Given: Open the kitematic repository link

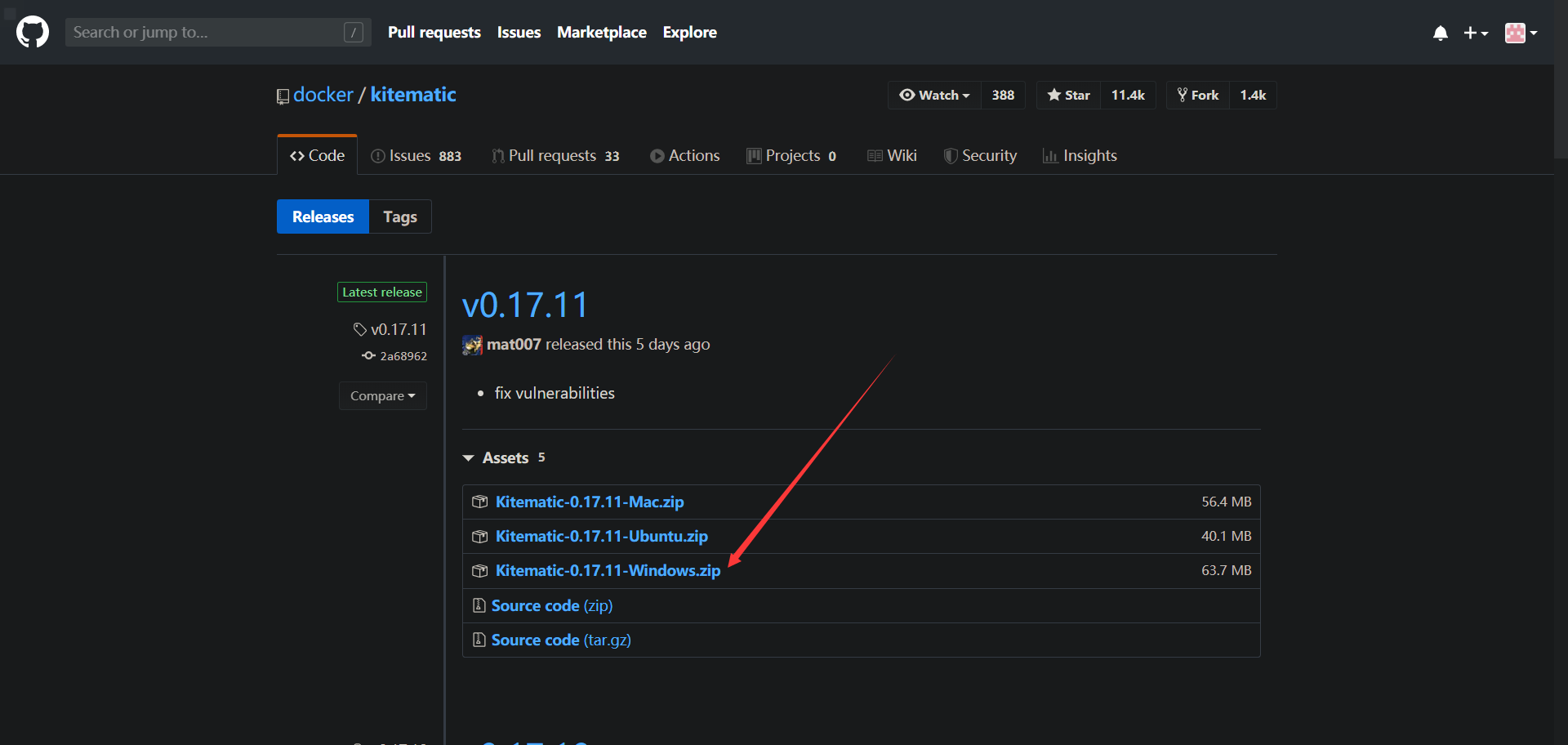Looking at the screenshot, I should tap(413, 95).
